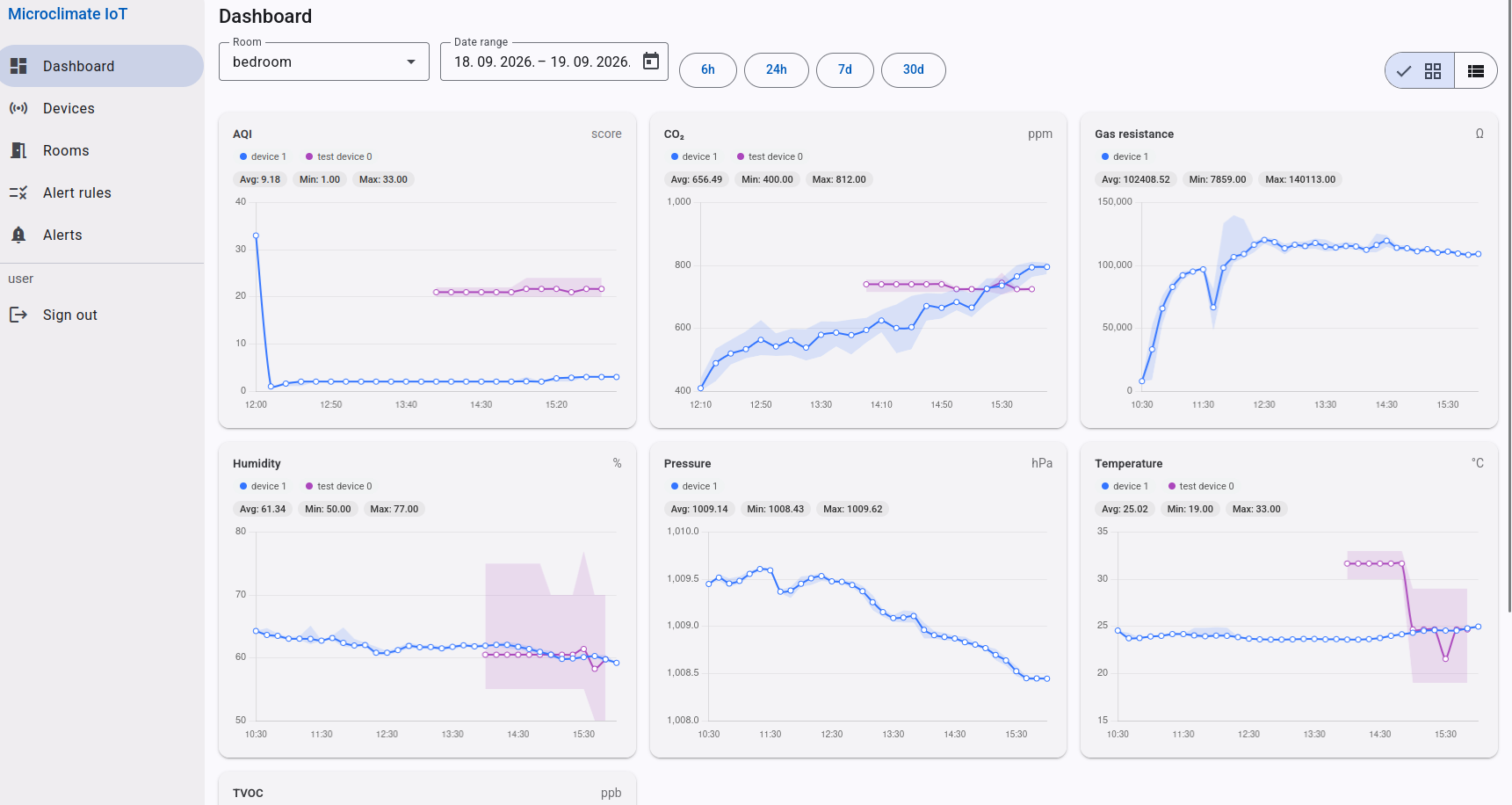This screenshot has height=805, width=1512.
Task: Toggle device 1 legend in AQI chart
Action: pos(263,156)
